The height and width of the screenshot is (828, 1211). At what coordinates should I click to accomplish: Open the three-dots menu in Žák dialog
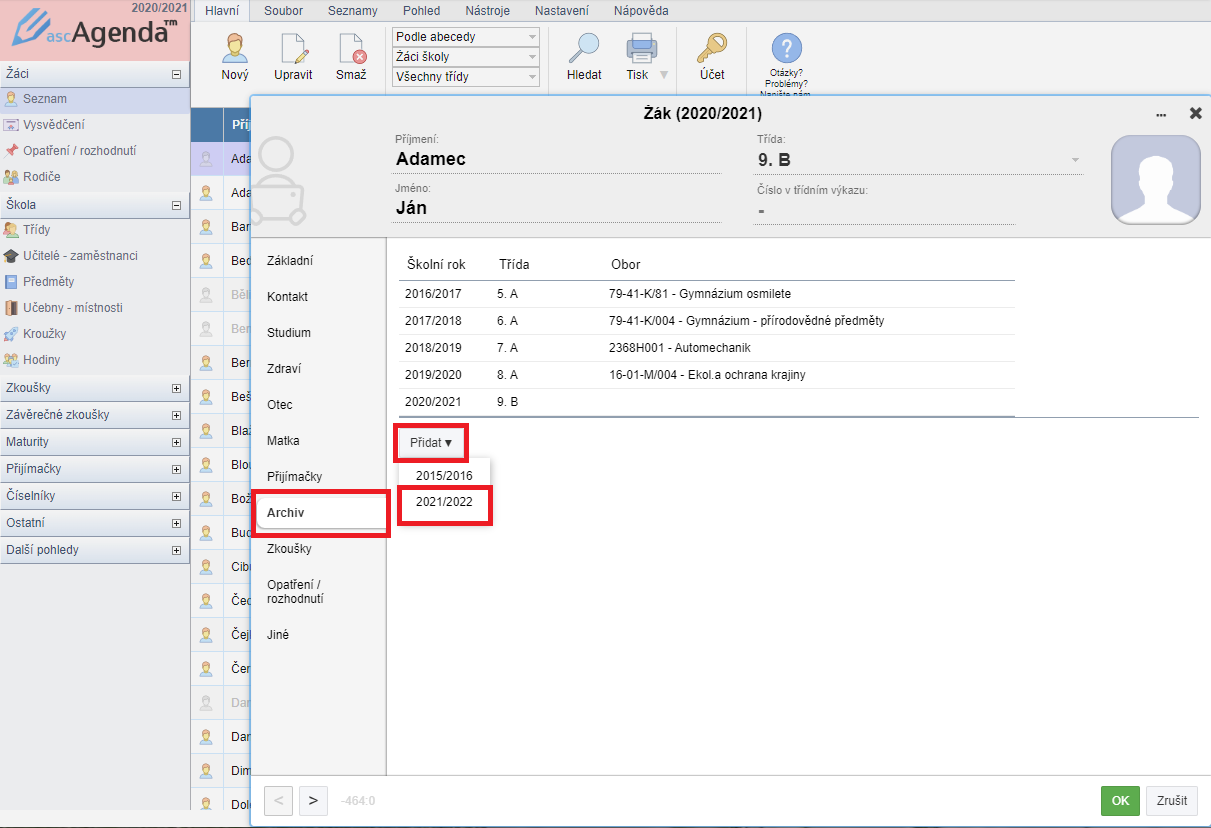(1161, 114)
